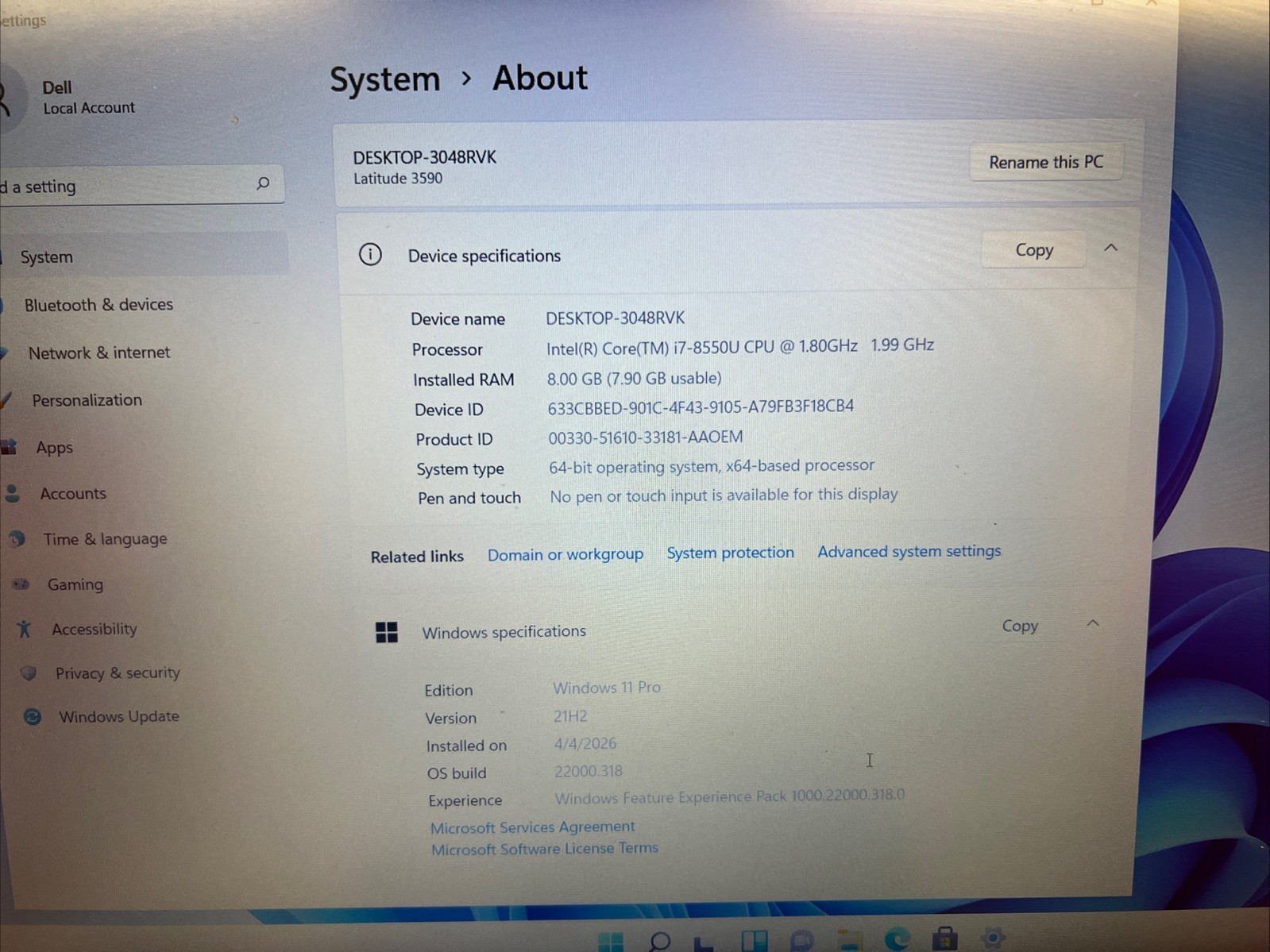Open File Explorer from the taskbar
Viewport: 1270px width, 952px height.
pyautogui.click(x=850, y=941)
